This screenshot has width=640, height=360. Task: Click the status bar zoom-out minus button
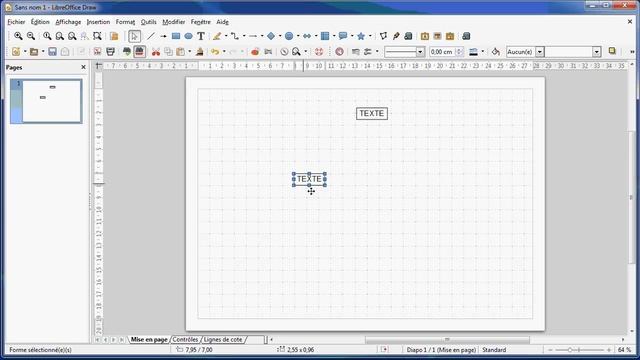550,350
